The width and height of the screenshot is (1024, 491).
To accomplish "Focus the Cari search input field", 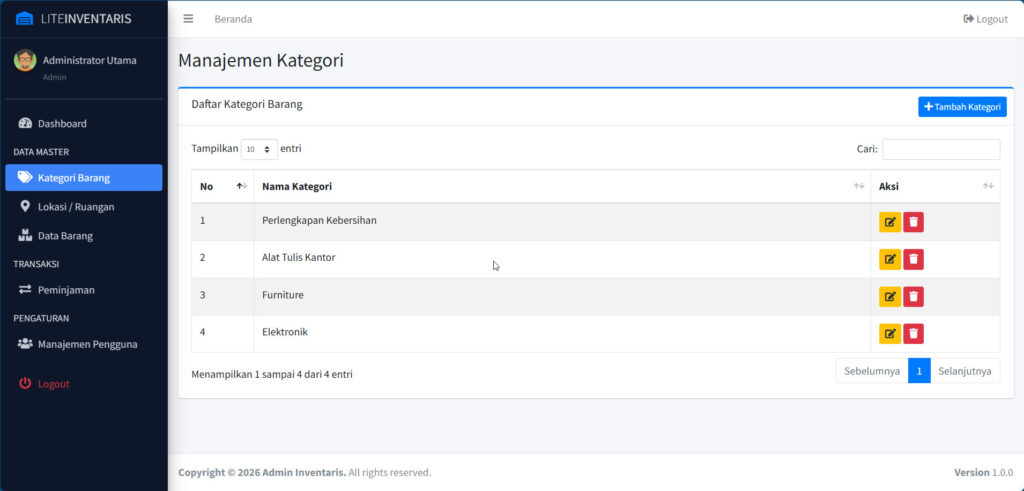I will 940,149.
